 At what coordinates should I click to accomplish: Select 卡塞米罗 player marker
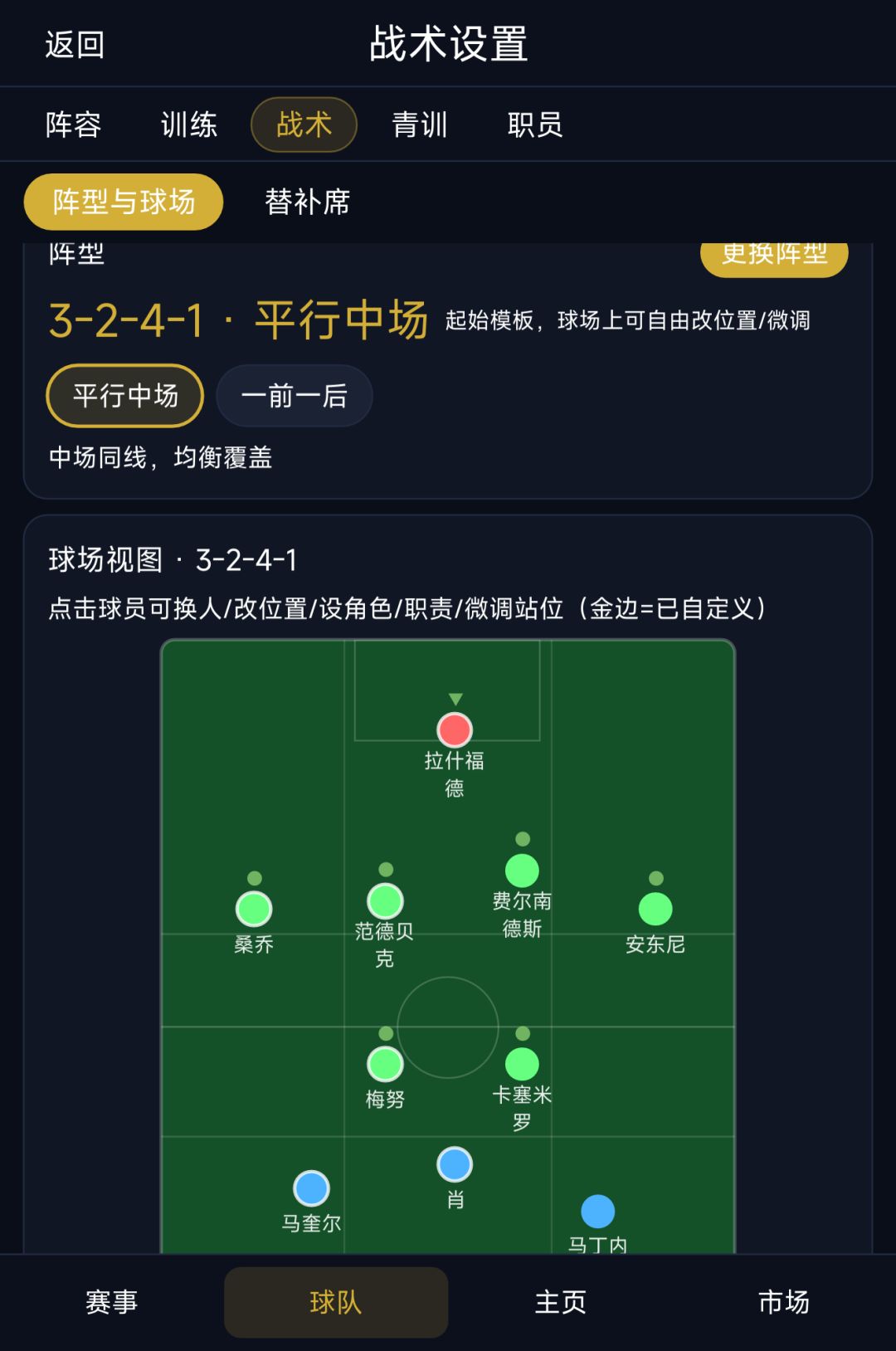[522, 1064]
